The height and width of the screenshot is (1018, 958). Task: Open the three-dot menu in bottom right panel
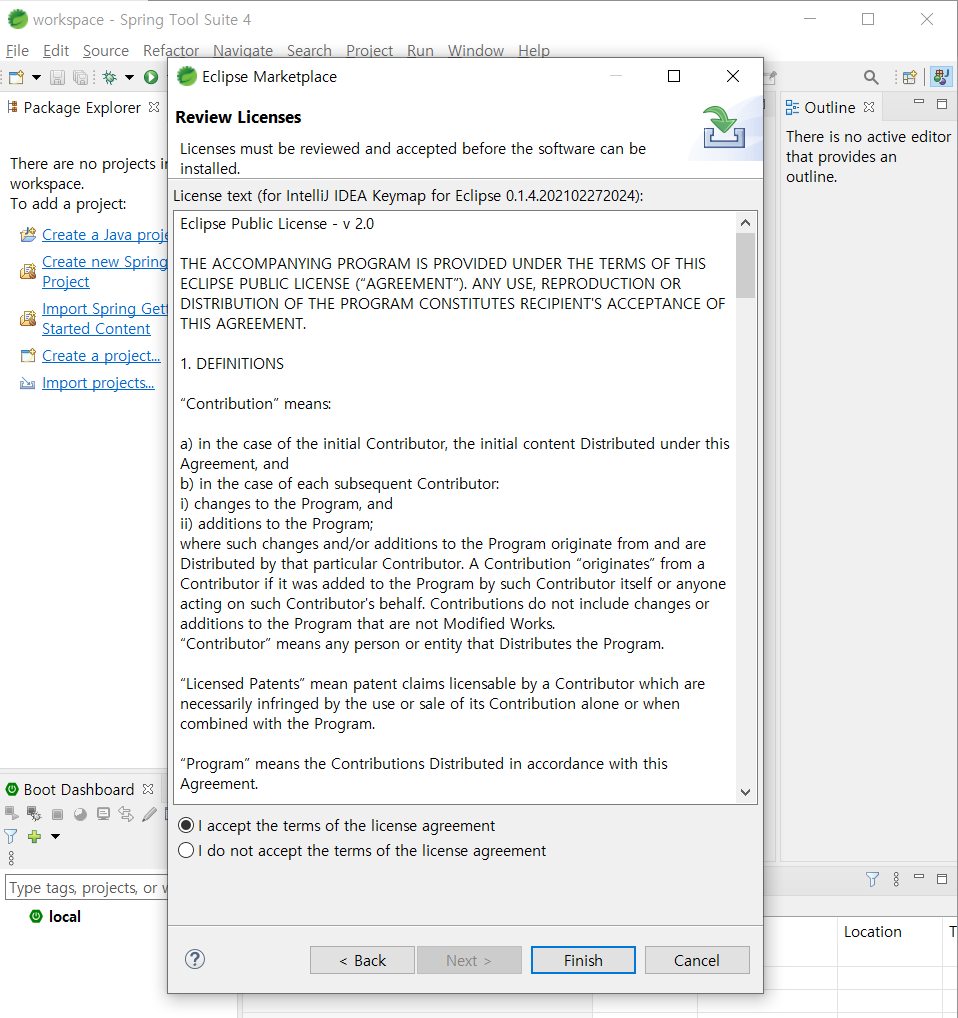click(x=896, y=879)
